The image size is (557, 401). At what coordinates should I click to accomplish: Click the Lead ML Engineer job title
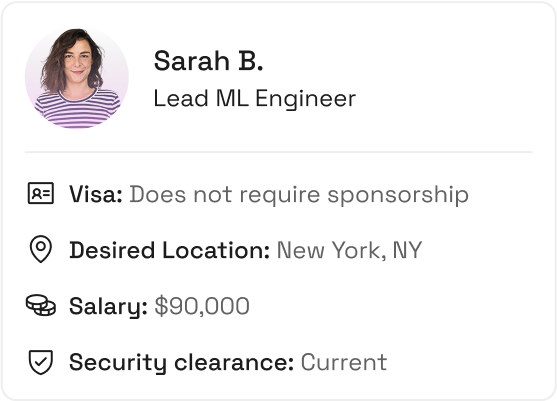pyautogui.click(x=254, y=98)
